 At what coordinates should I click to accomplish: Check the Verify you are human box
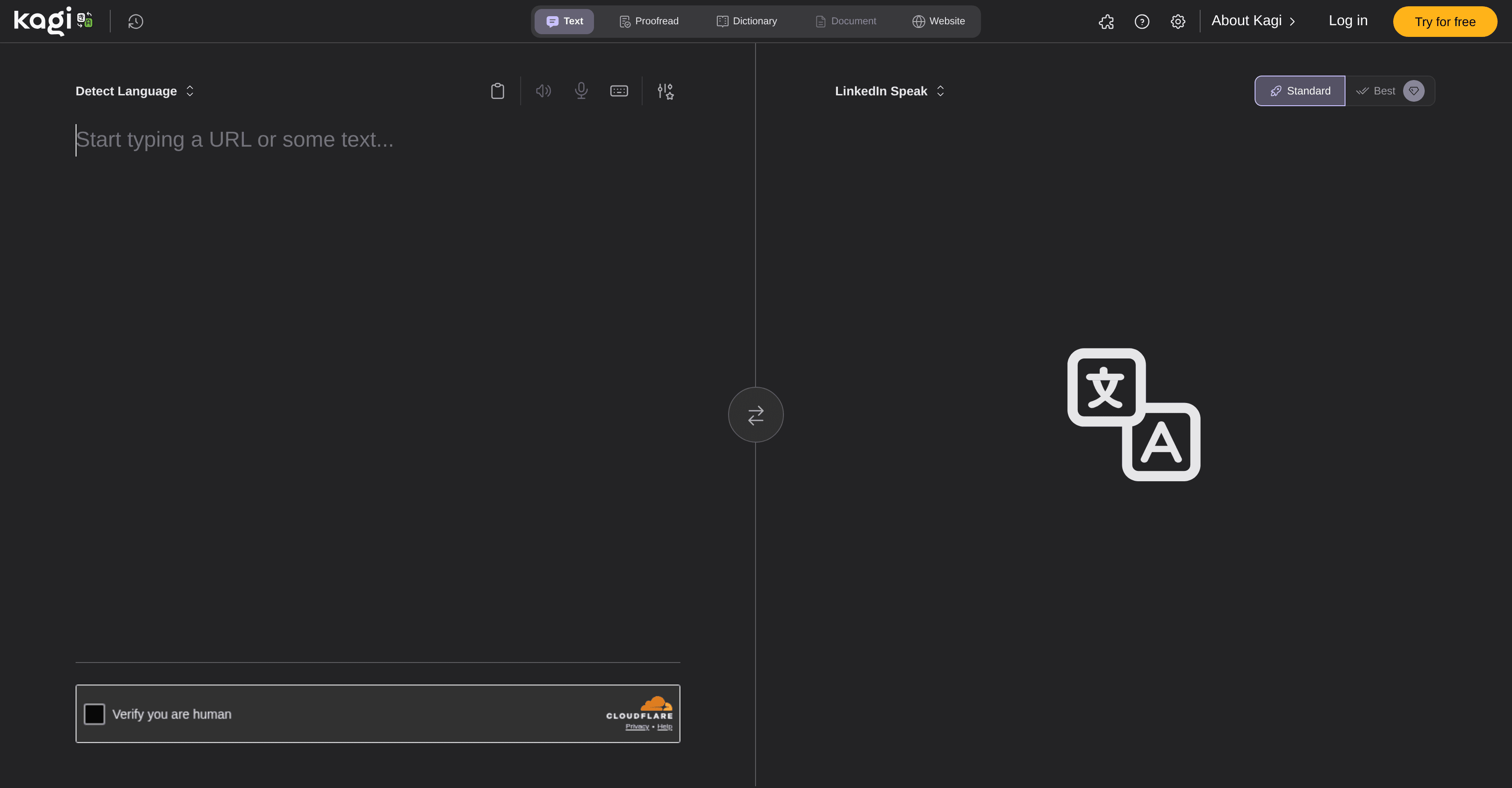click(x=94, y=714)
